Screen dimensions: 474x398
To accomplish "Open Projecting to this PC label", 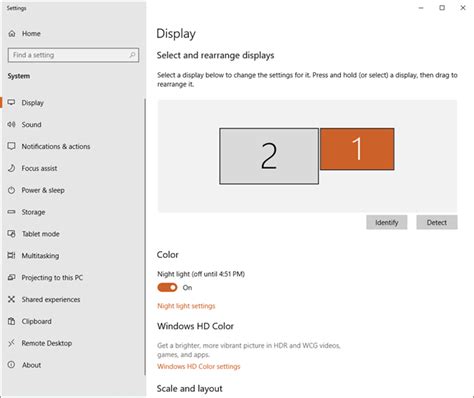I will pos(52,278).
